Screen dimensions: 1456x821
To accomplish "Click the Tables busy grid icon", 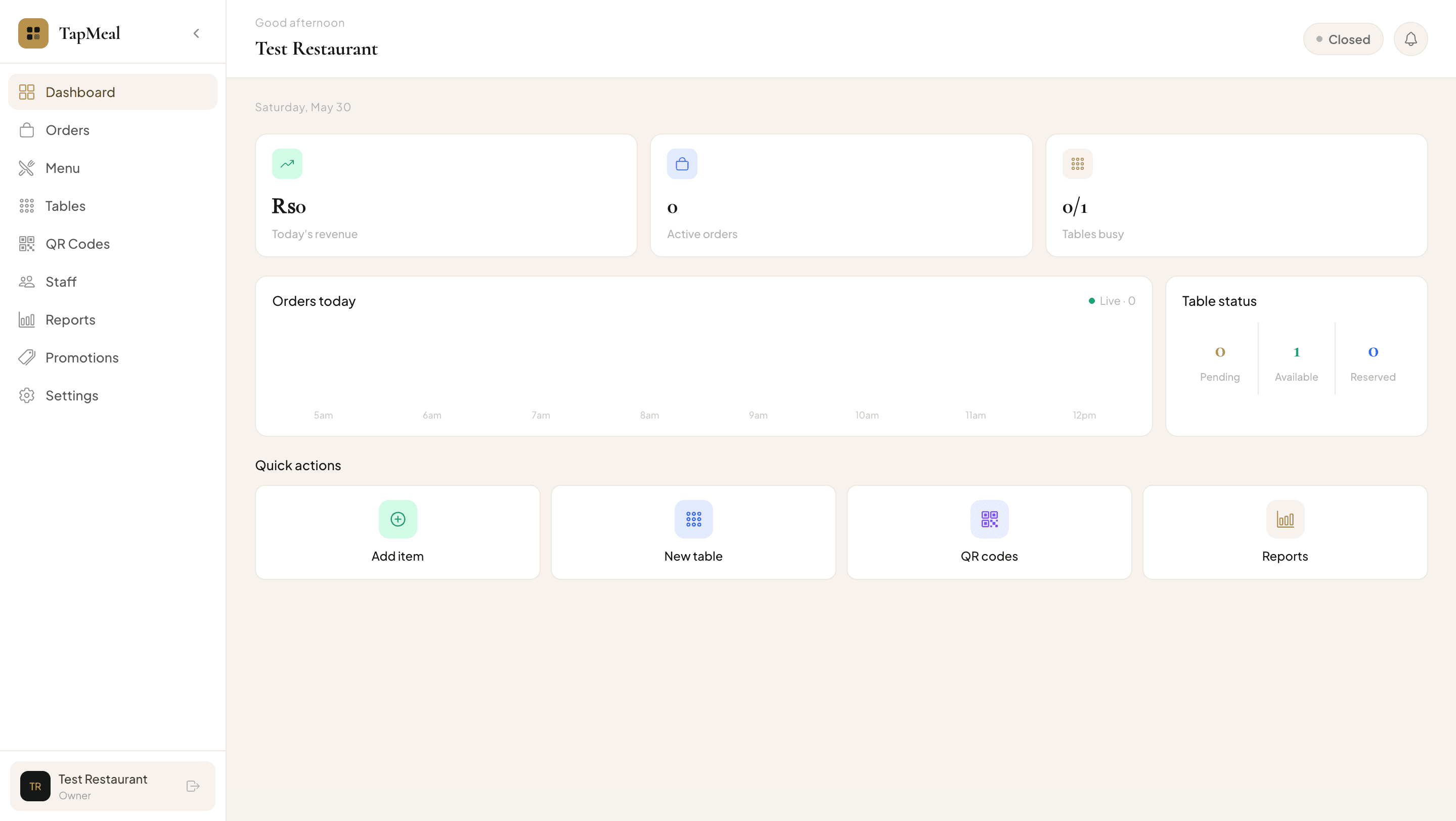I will coord(1077,164).
